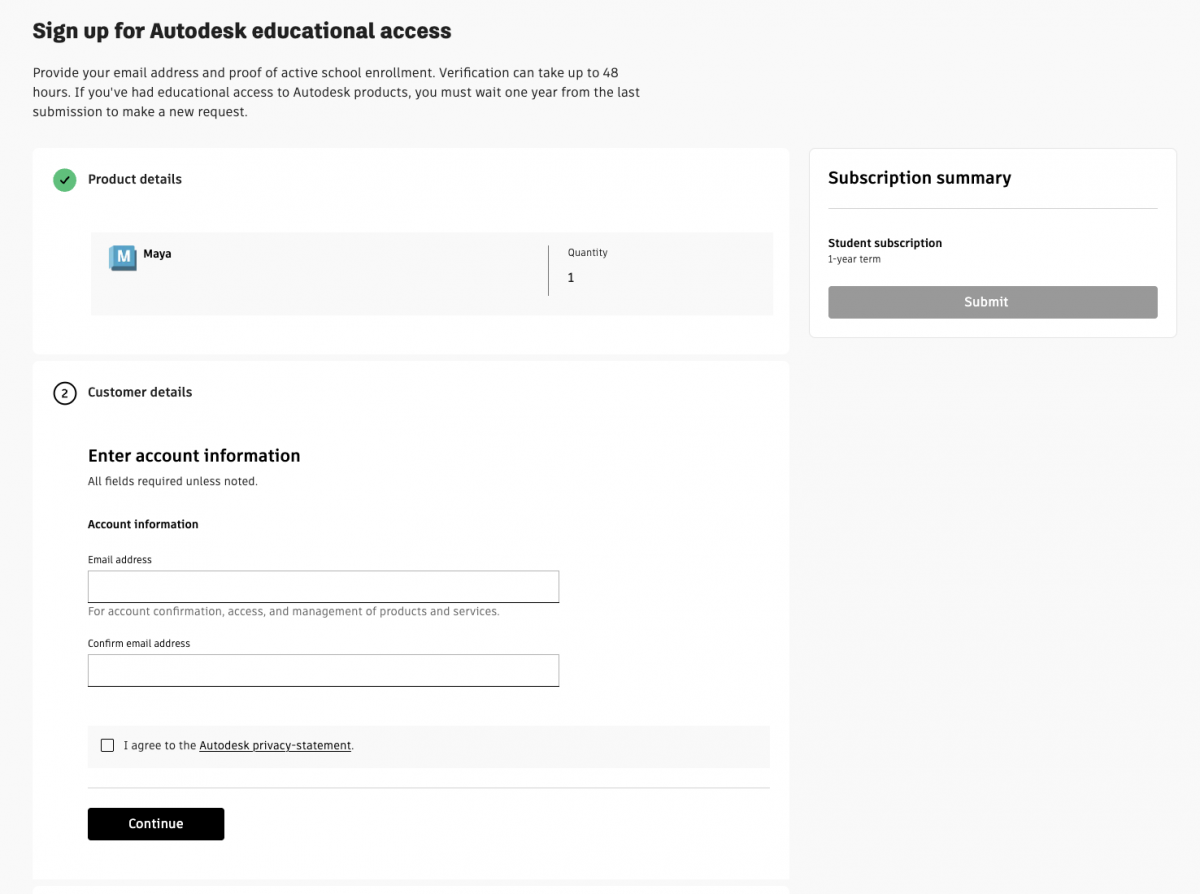Click the Enter account information heading
Image resolution: width=1200 pixels, height=894 pixels.
194,455
